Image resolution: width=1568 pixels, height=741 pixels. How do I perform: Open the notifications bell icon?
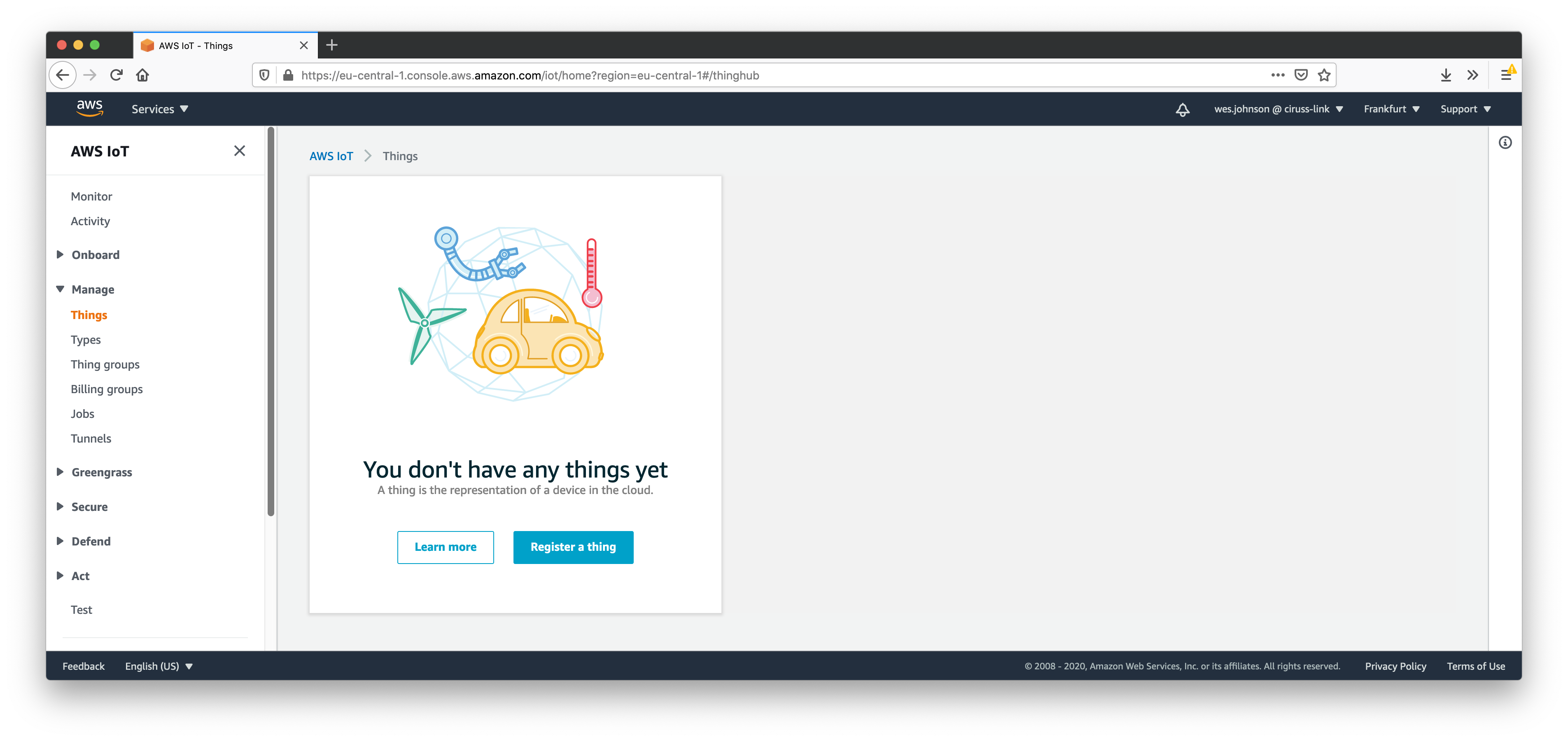(x=1182, y=110)
